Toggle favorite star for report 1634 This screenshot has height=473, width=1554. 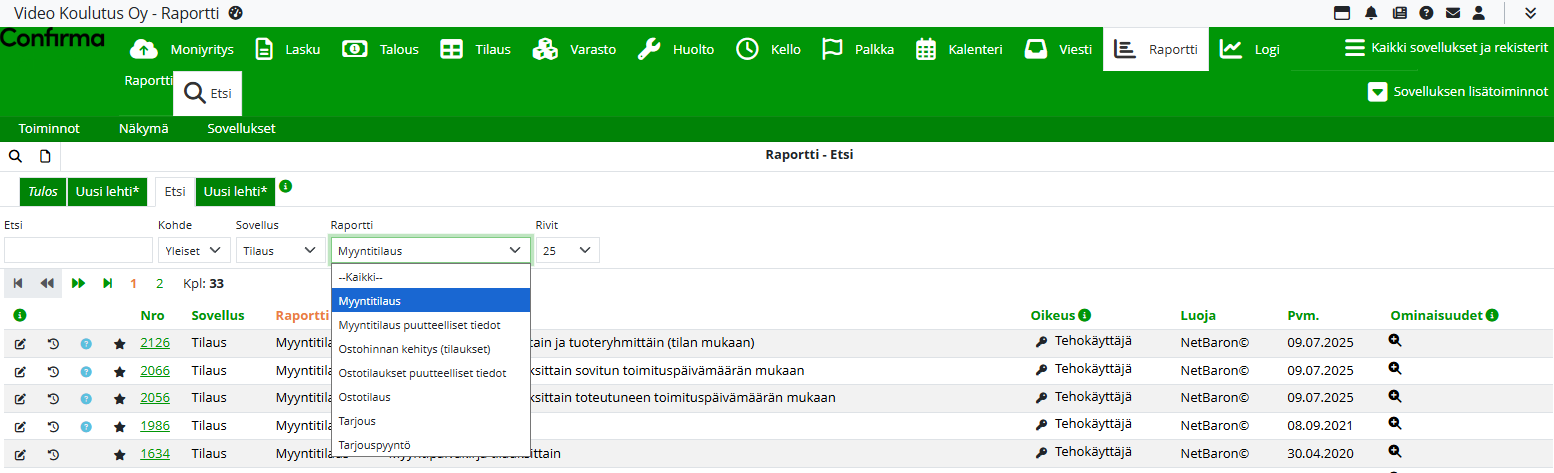119,454
